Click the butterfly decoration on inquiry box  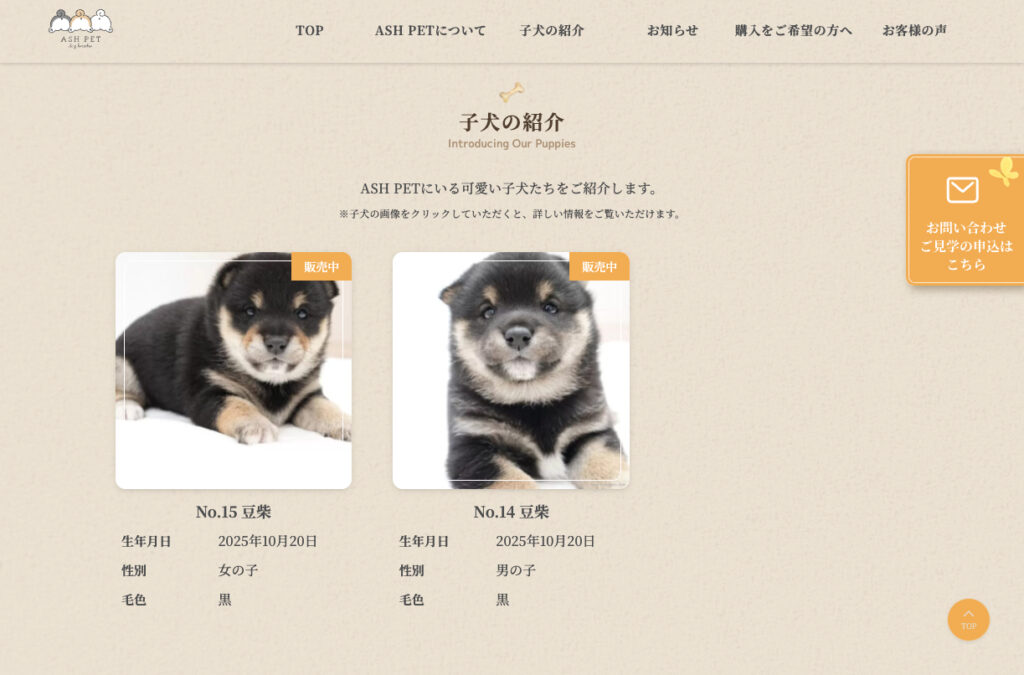pyautogui.click(x=1004, y=172)
